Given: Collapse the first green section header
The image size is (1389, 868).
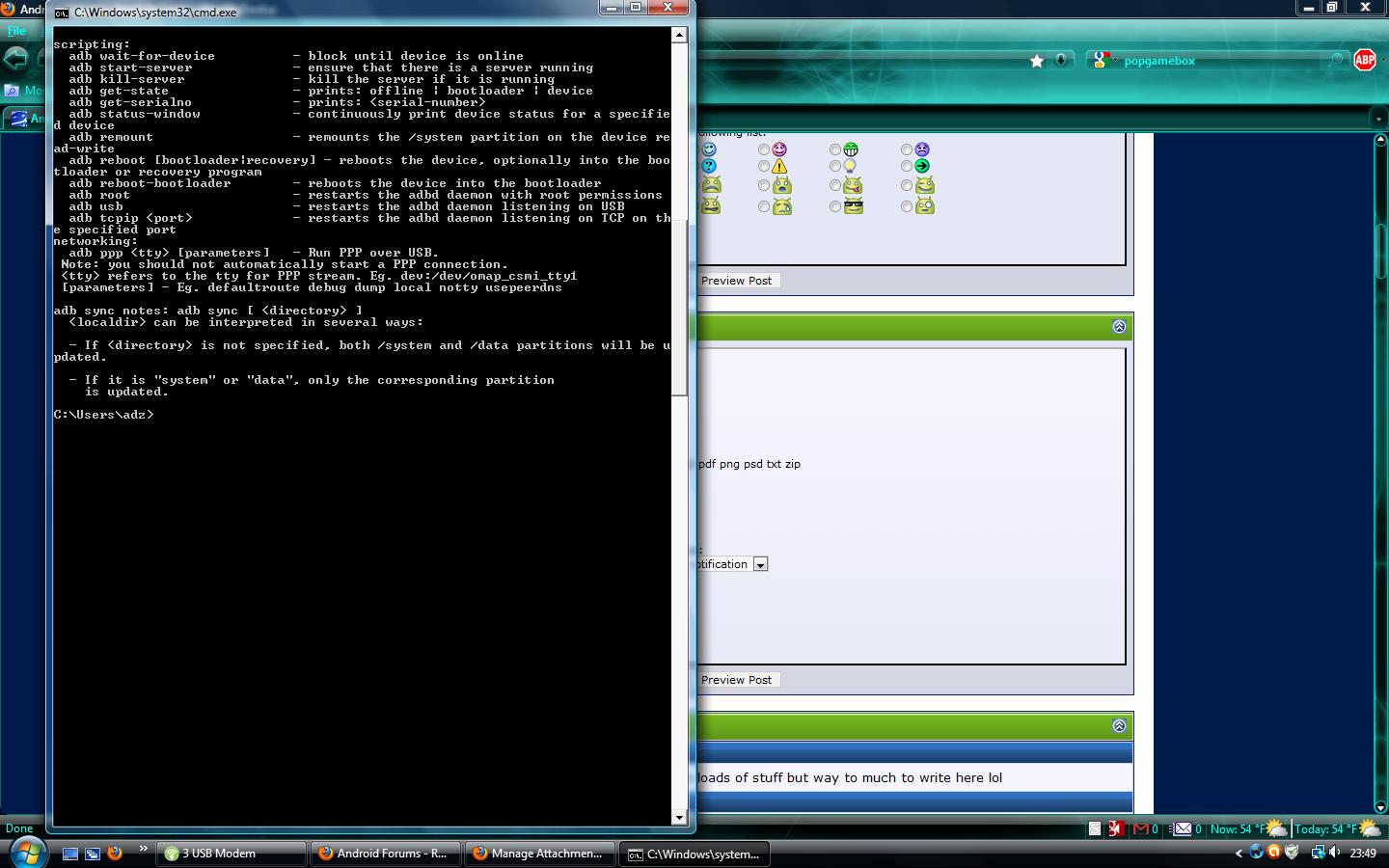Looking at the screenshot, I should 1119,327.
